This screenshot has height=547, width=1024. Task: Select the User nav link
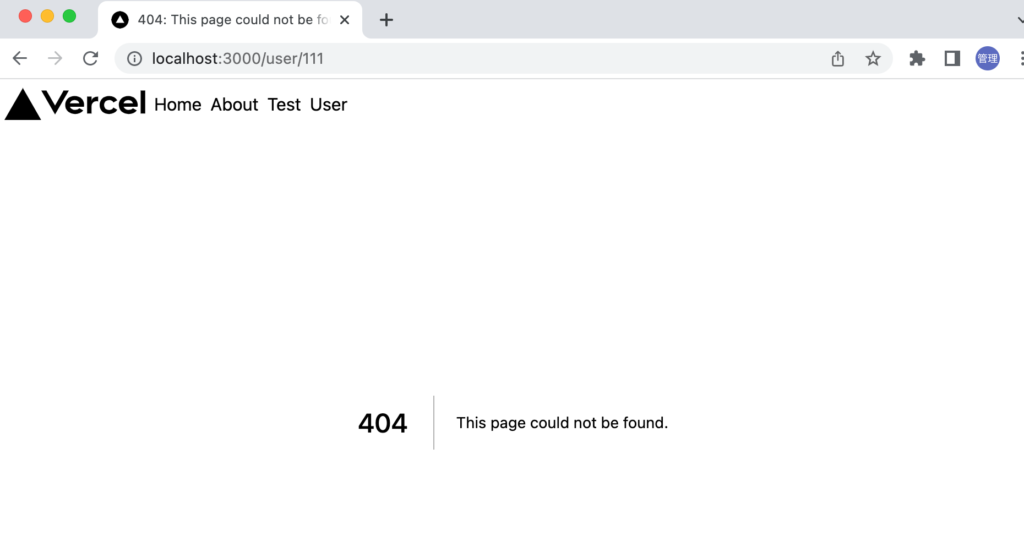pos(328,105)
